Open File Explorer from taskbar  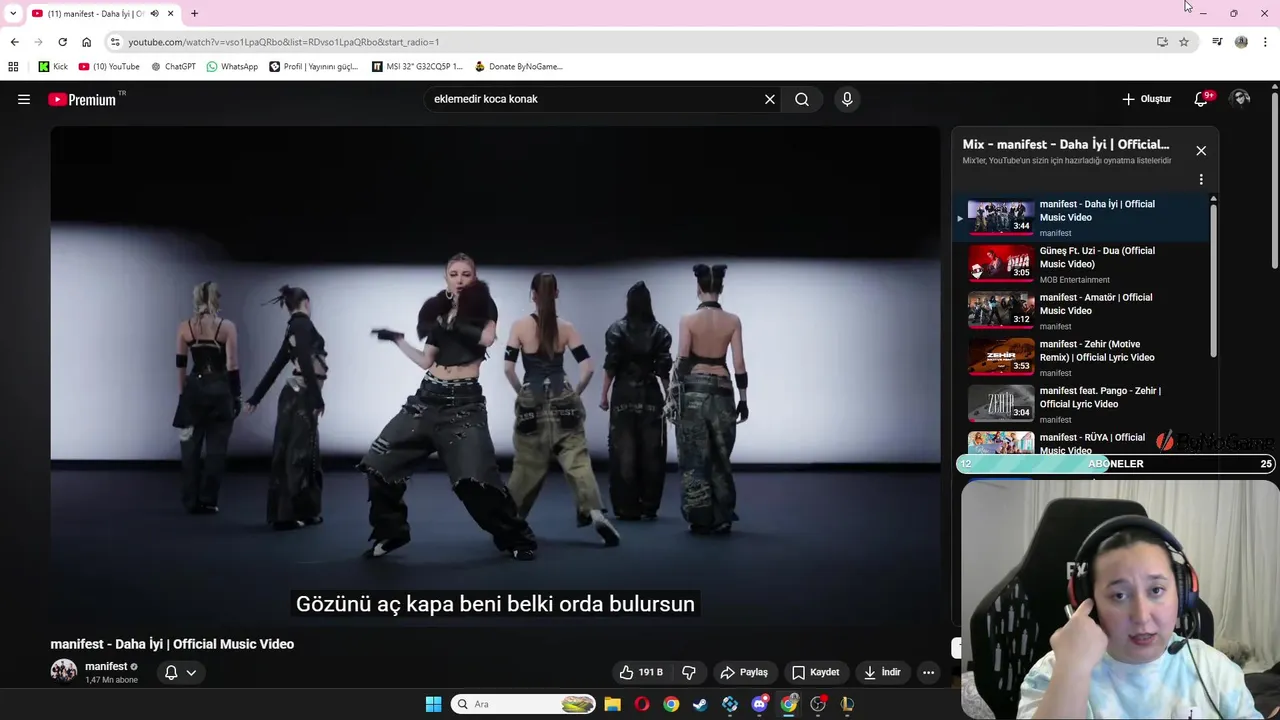(612, 704)
